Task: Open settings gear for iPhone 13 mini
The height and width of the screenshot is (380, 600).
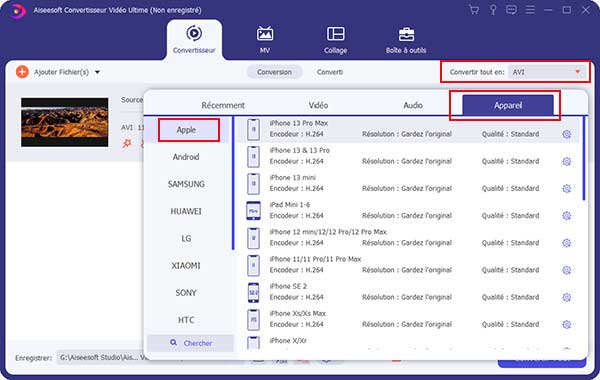Action: tap(567, 188)
